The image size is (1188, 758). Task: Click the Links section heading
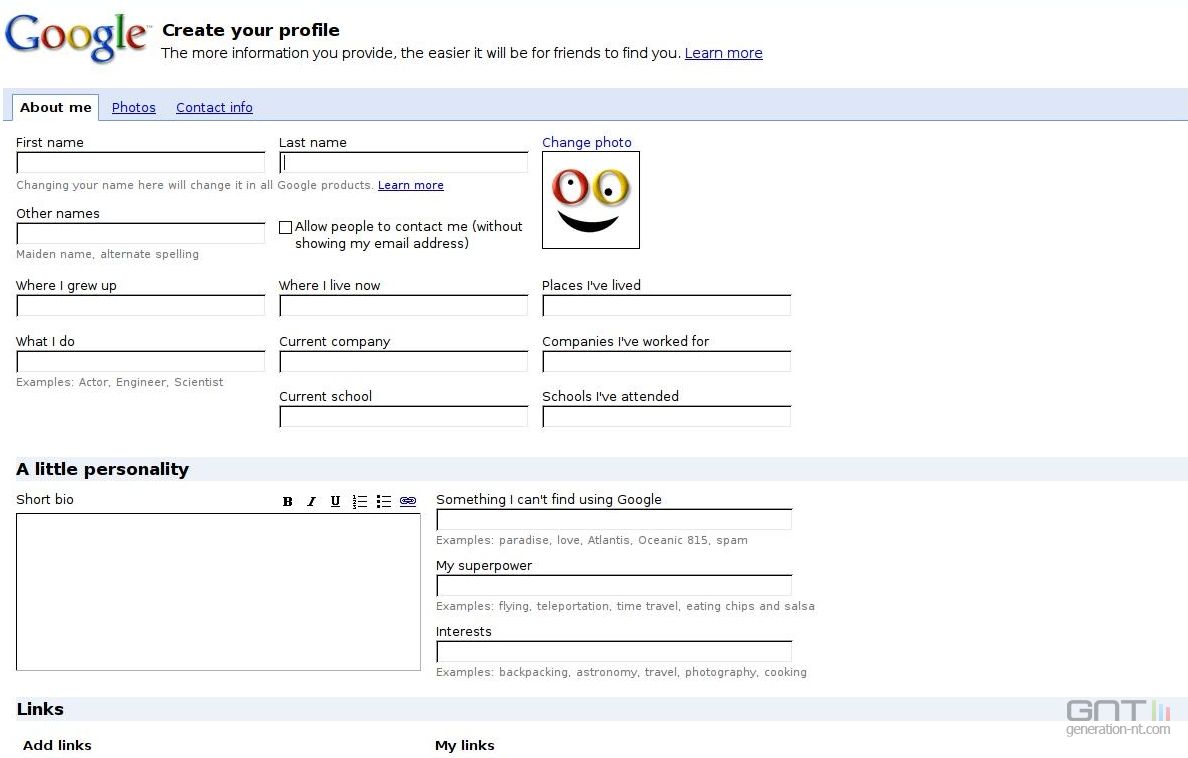(x=40, y=709)
